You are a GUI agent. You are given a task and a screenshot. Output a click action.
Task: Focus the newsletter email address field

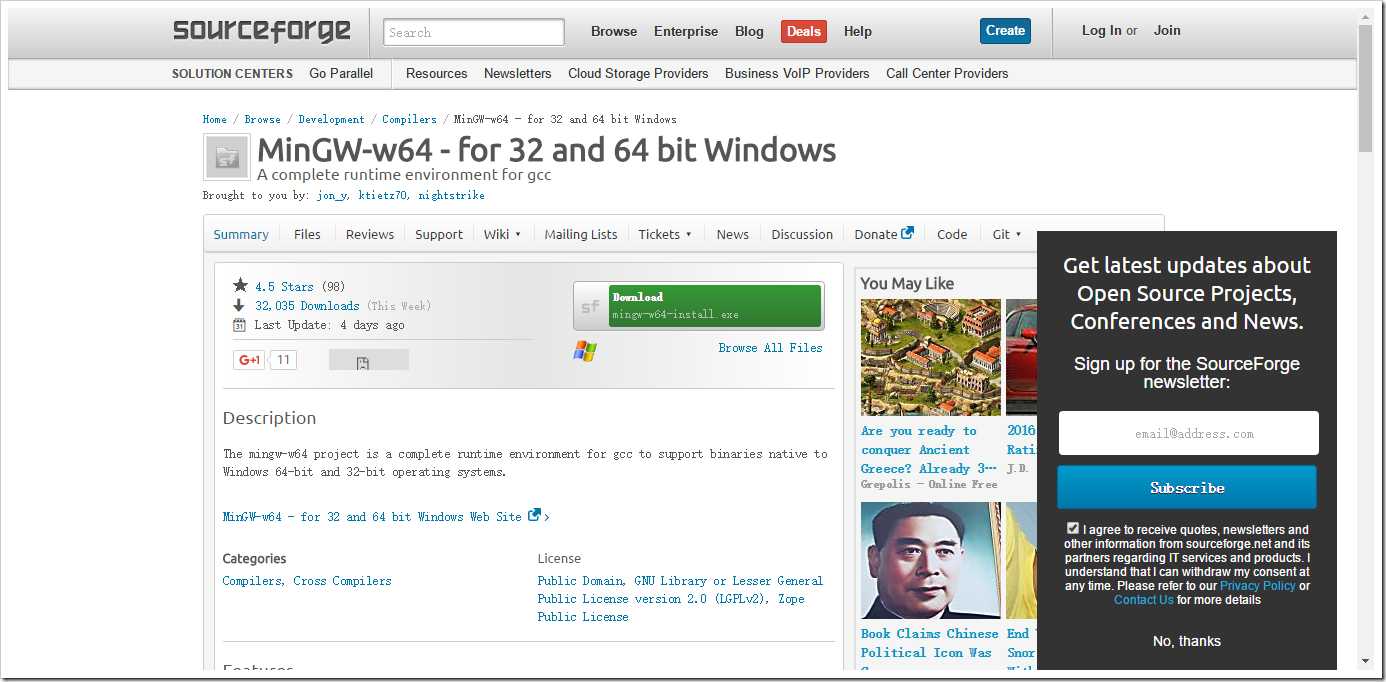click(1188, 434)
